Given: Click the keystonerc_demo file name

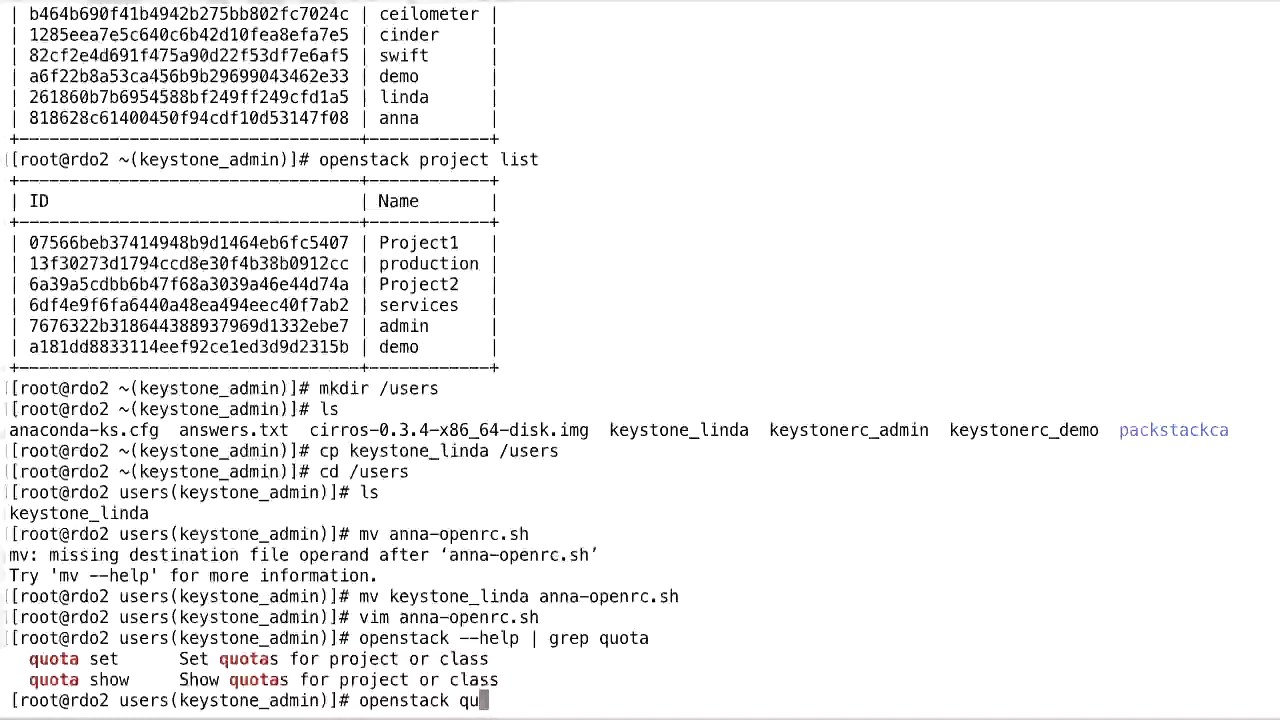Looking at the screenshot, I should [1023, 430].
